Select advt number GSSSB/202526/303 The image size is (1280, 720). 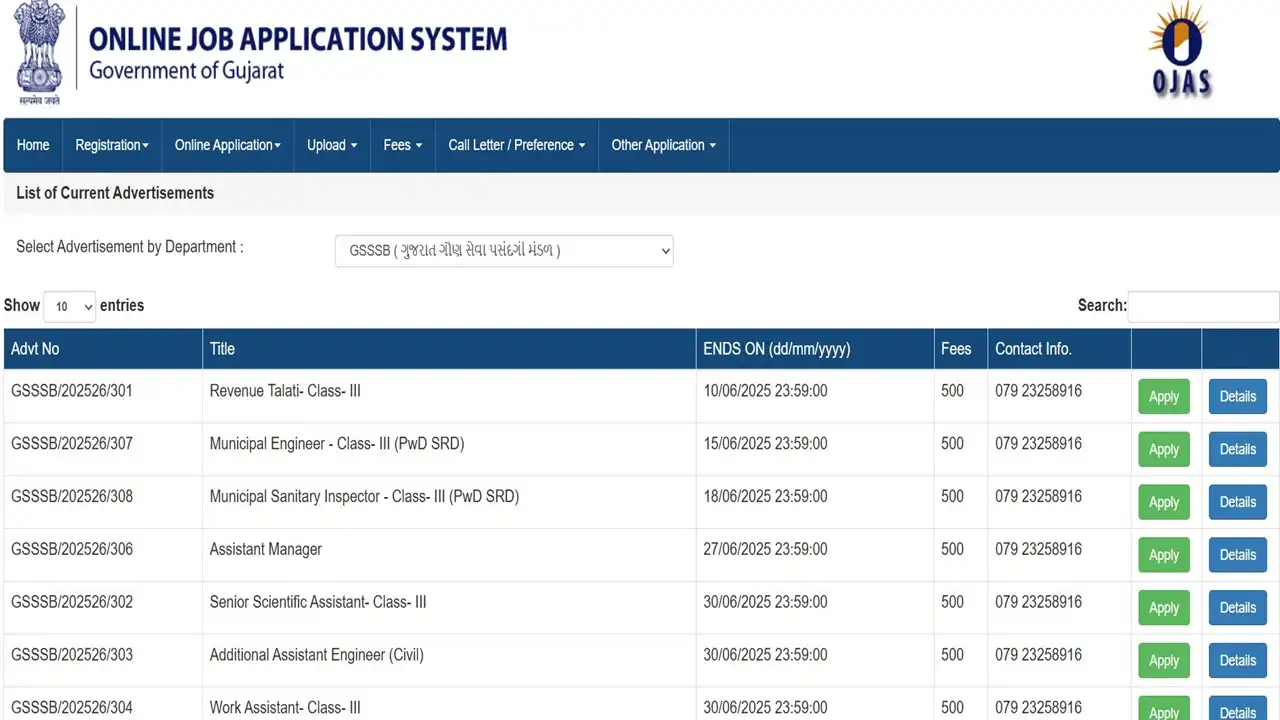pyautogui.click(x=72, y=656)
